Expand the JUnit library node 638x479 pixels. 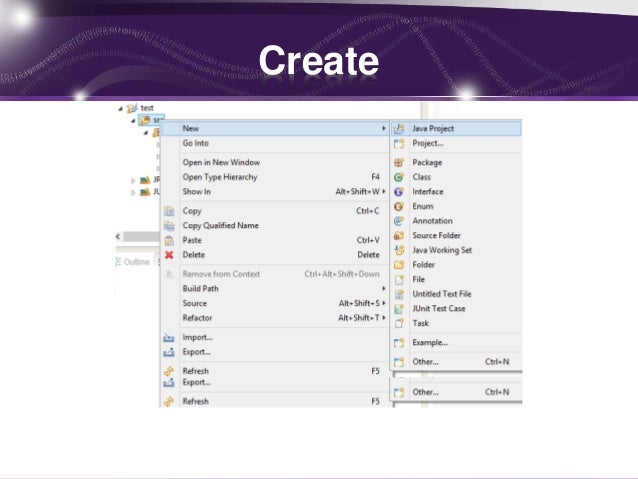click(x=133, y=192)
